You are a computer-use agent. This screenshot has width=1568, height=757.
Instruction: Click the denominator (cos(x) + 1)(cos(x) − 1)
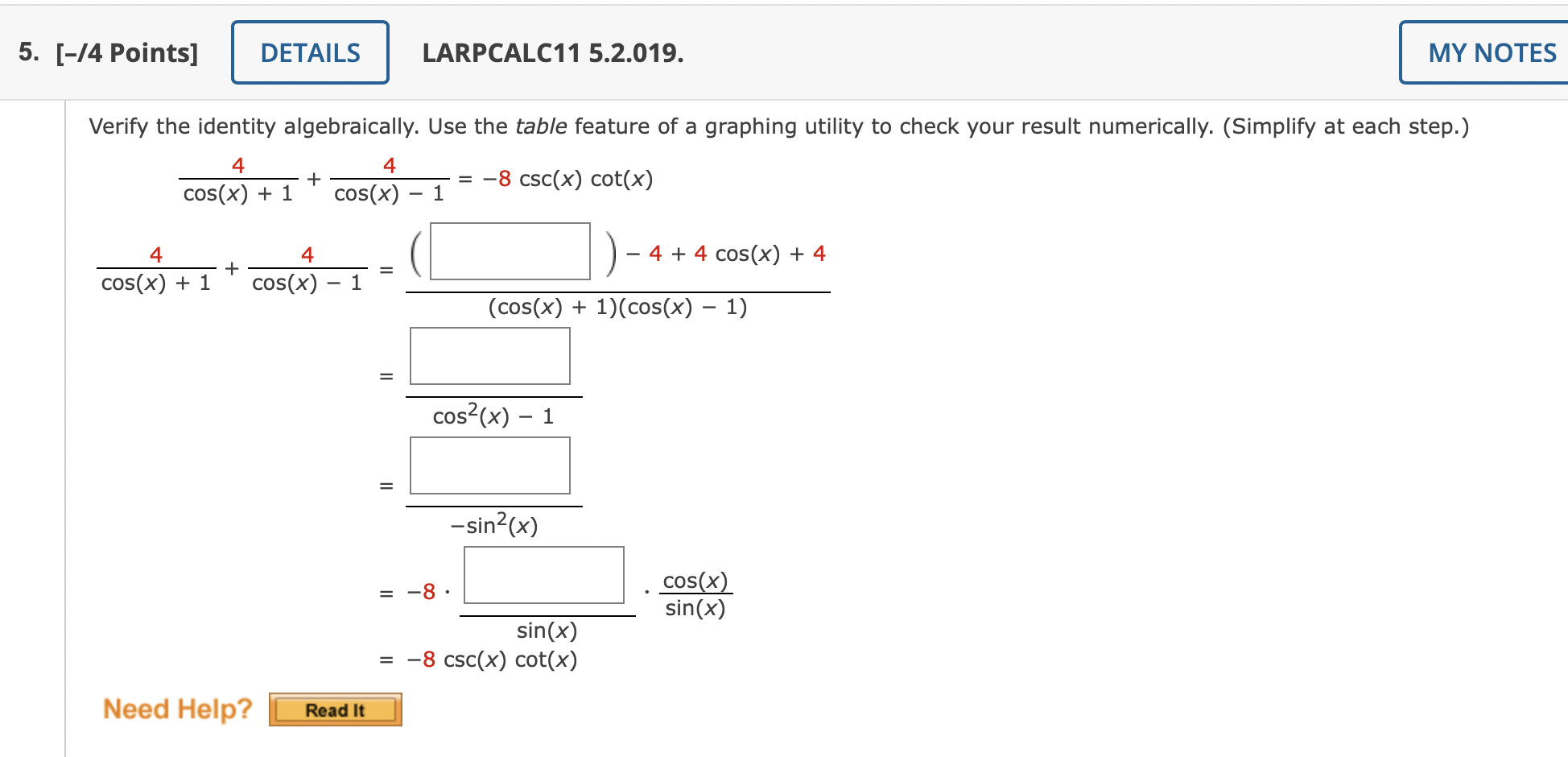click(617, 307)
